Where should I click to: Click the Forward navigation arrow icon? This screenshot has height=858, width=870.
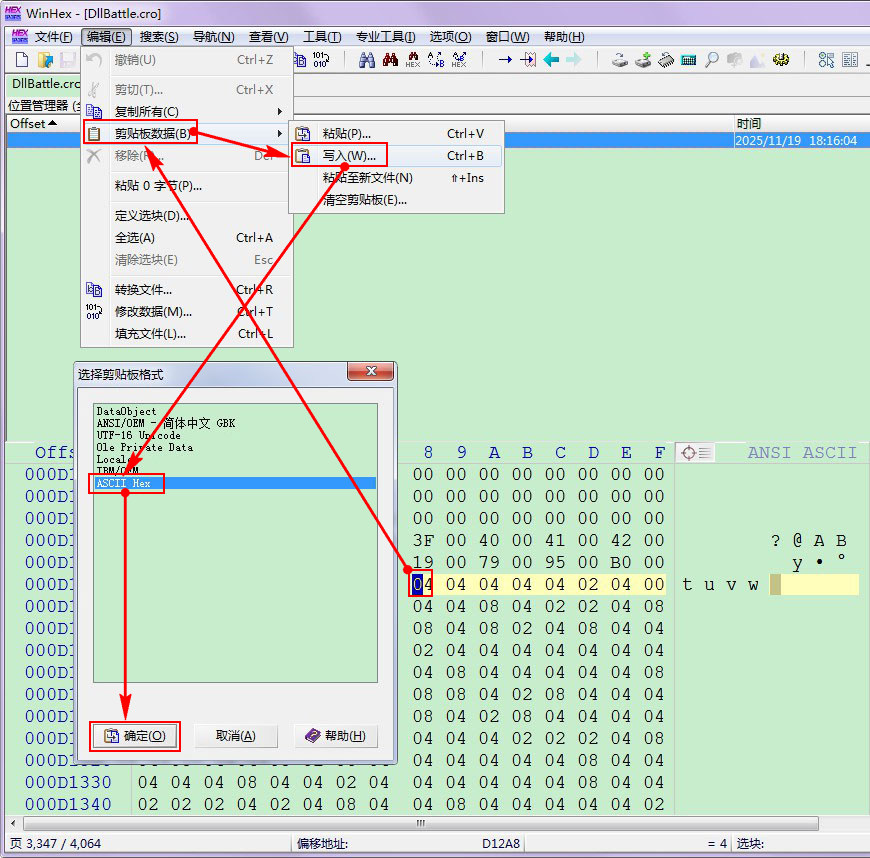tap(574, 60)
